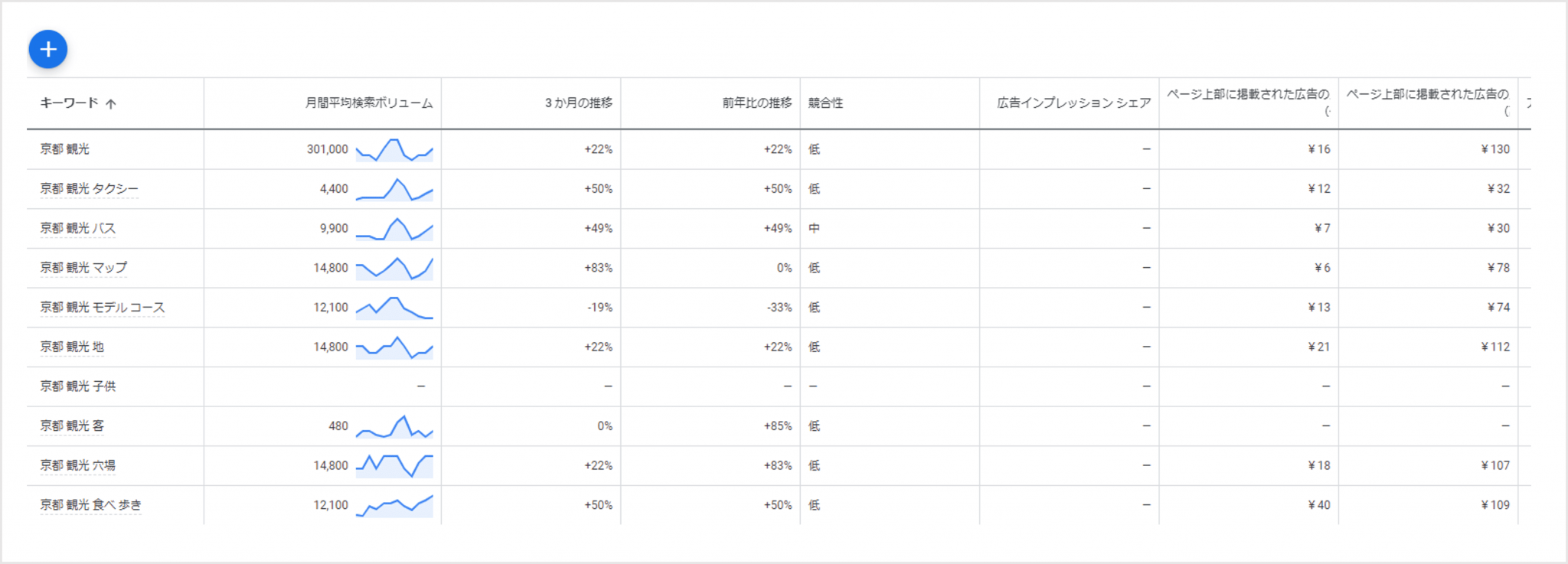
Task: Sort by 競合性 column header
Action: (x=825, y=103)
